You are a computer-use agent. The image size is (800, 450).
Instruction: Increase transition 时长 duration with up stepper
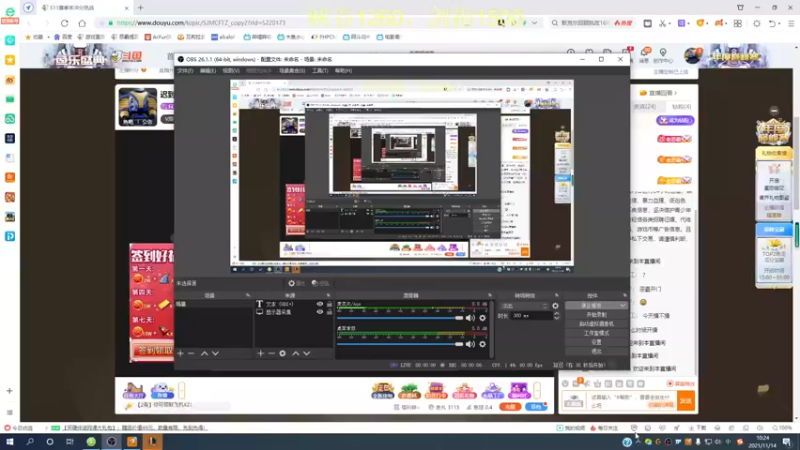557,314
